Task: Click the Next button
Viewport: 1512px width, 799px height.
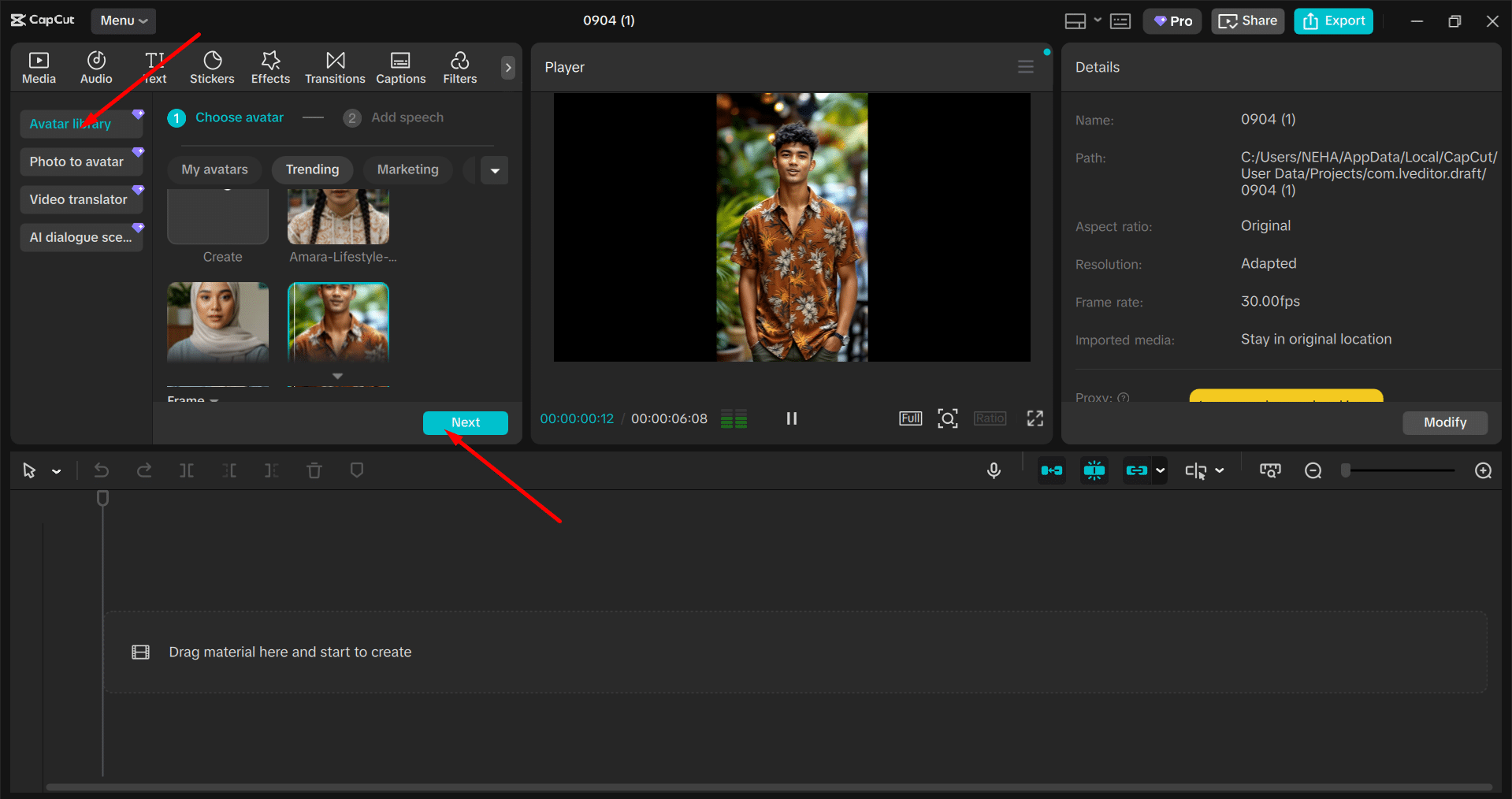Action: pyautogui.click(x=465, y=422)
